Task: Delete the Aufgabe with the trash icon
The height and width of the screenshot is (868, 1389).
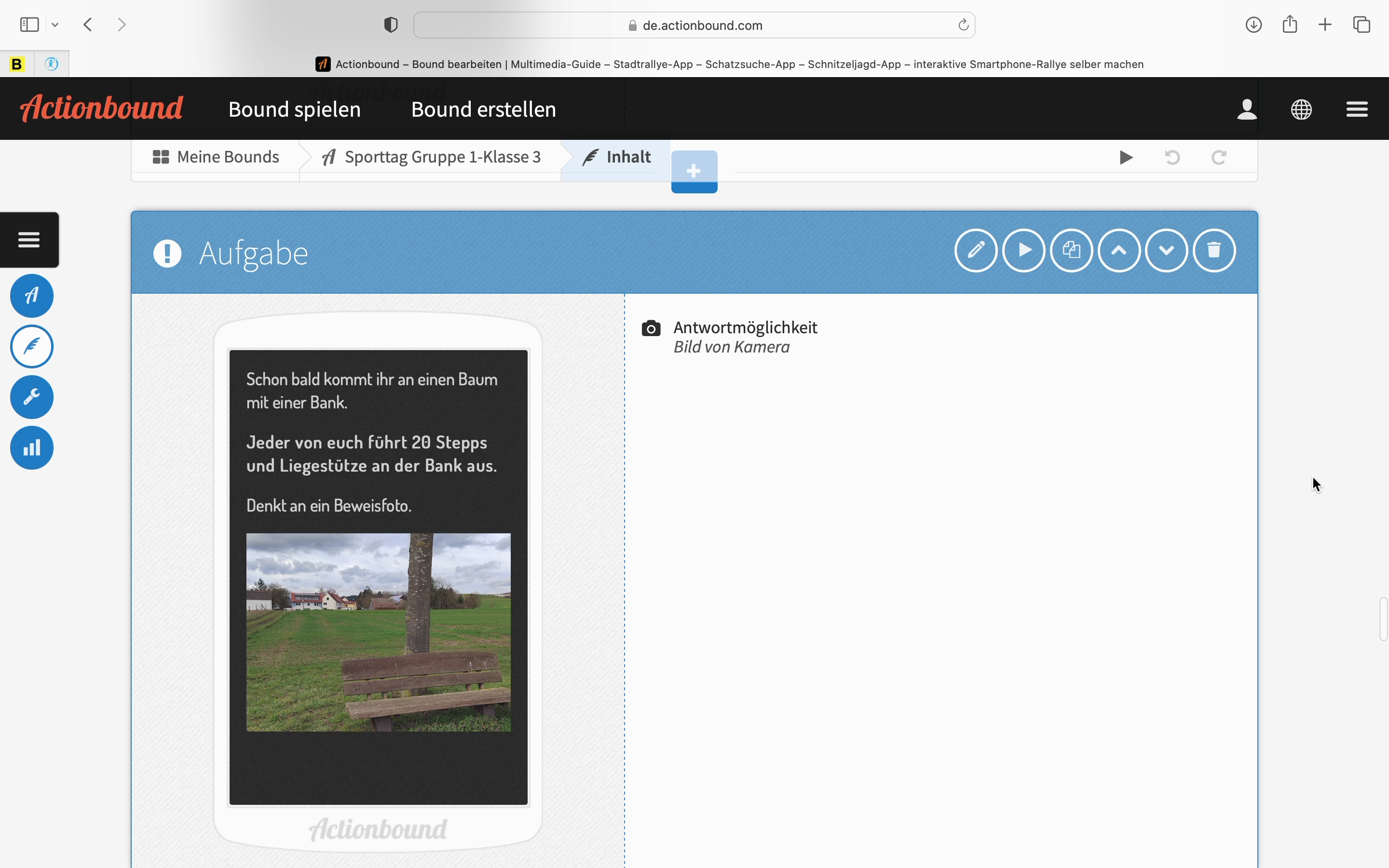Action: [x=1214, y=250]
